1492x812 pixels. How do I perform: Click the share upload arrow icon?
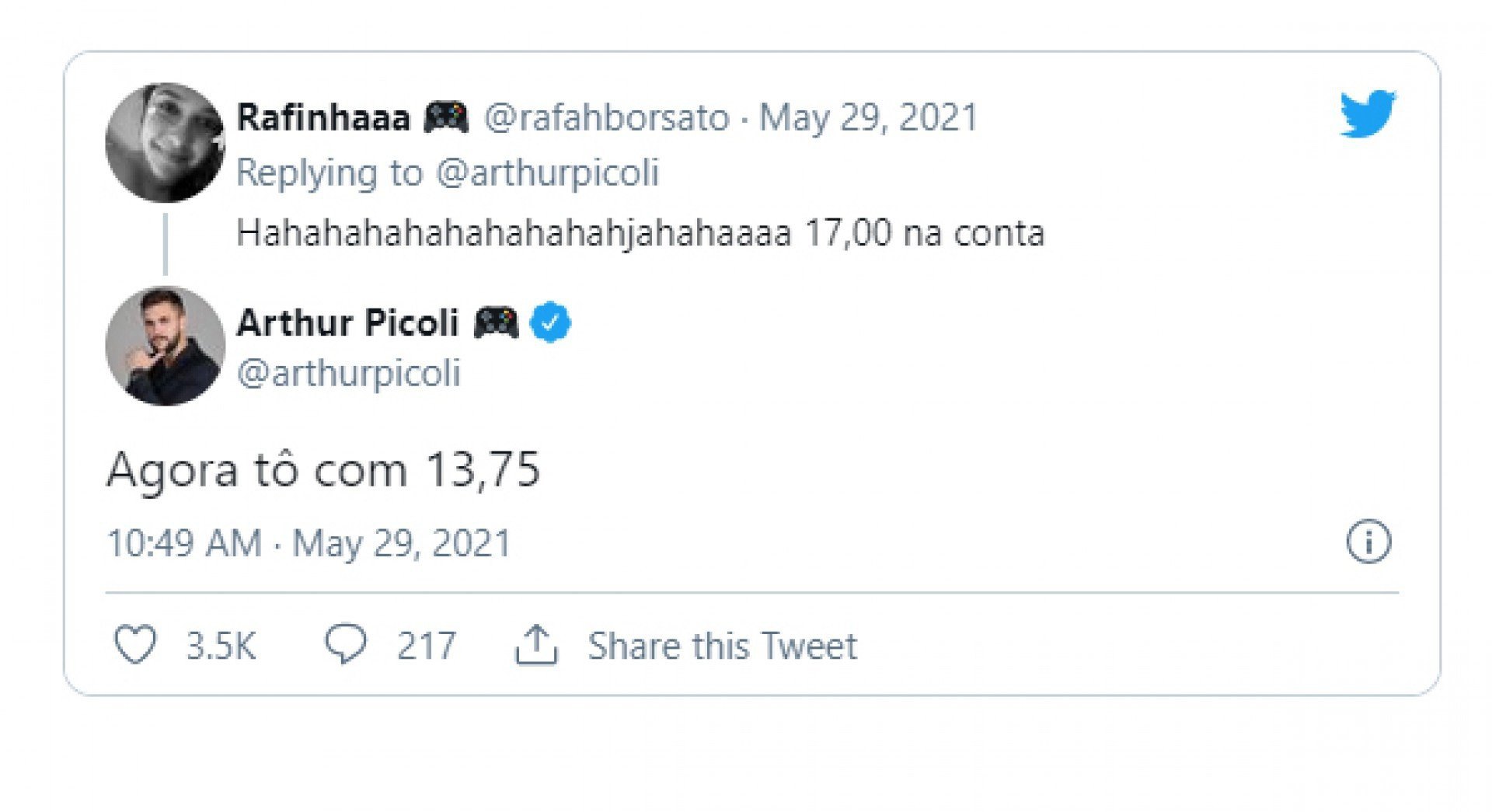coord(536,645)
